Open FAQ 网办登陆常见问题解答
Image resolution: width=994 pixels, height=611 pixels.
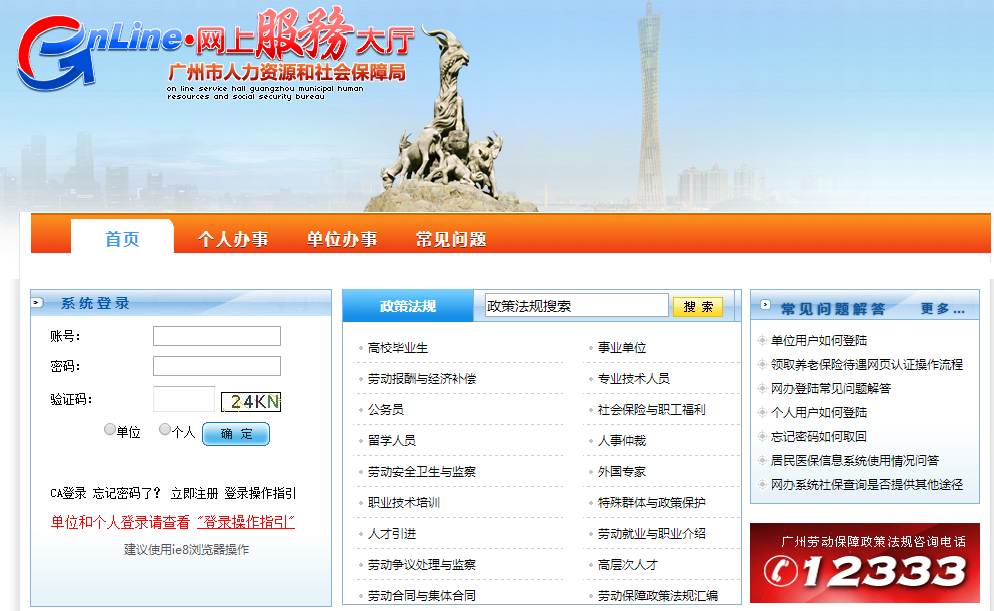pyautogui.click(x=830, y=389)
